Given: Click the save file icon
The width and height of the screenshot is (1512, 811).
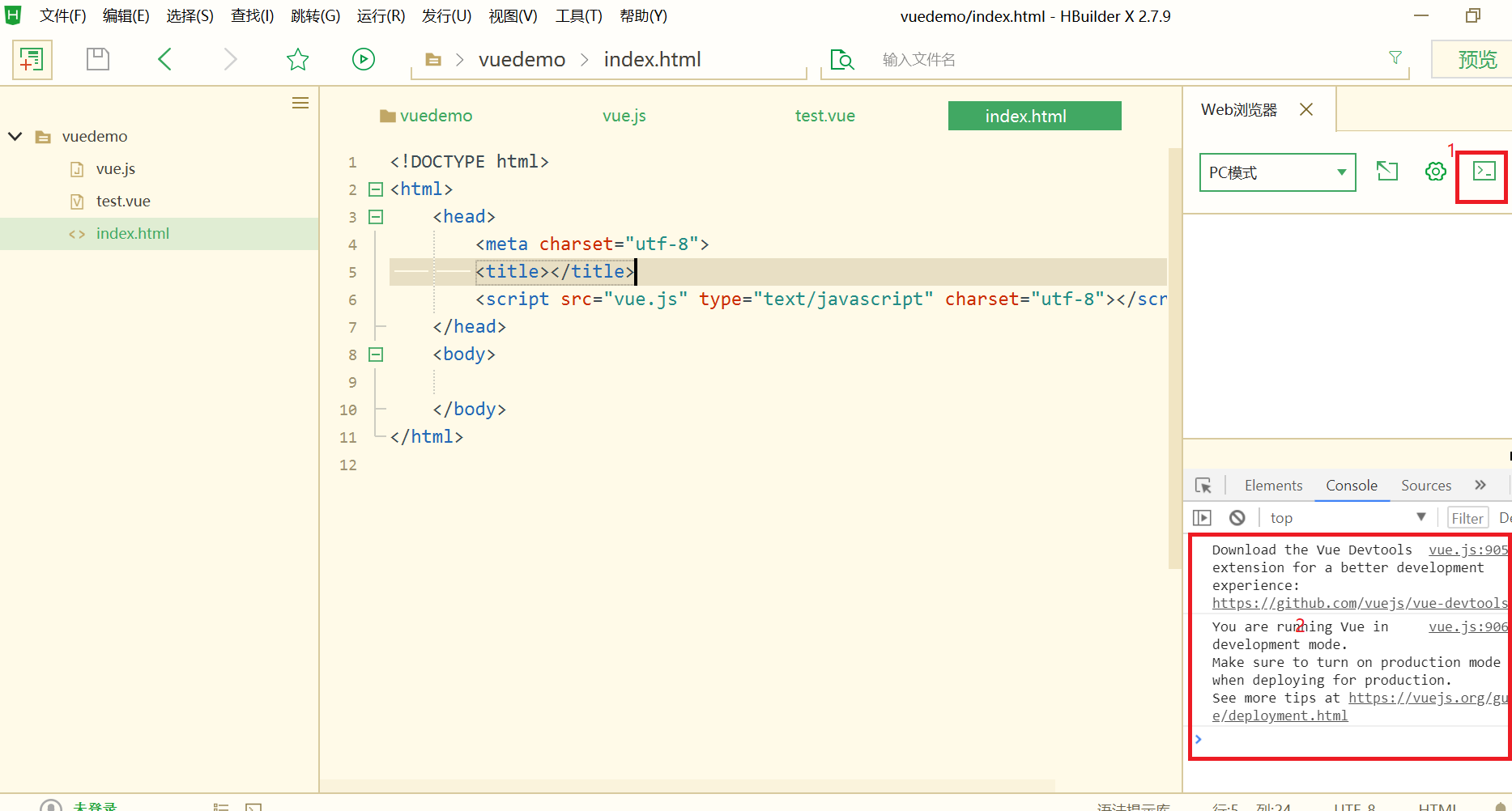Looking at the screenshot, I should pyautogui.click(x=97, y=59).
